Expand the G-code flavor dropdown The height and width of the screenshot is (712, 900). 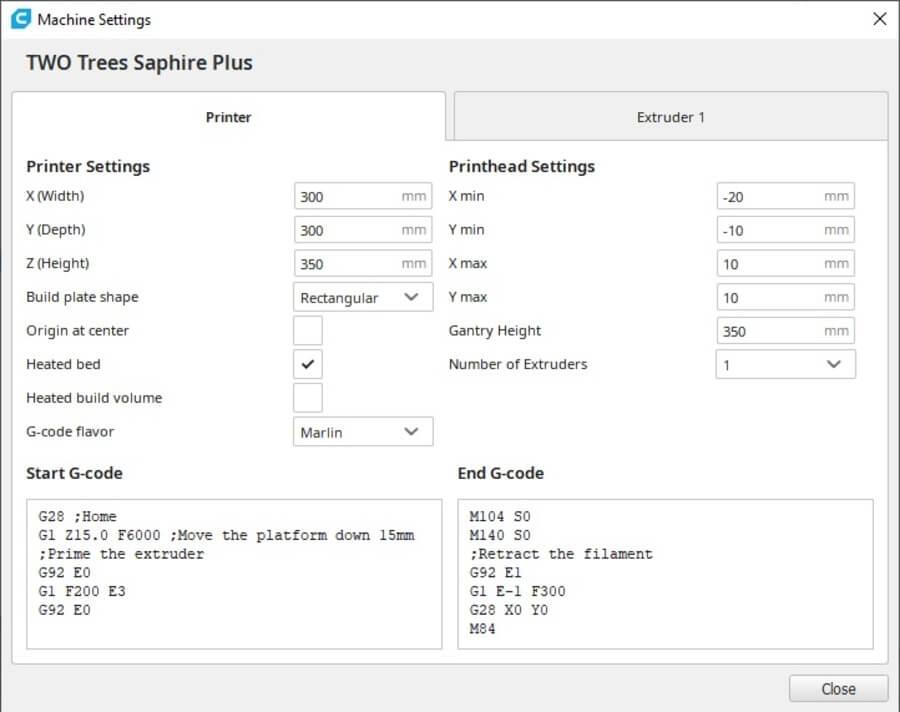pyautogui.click(x=363, y=432)
